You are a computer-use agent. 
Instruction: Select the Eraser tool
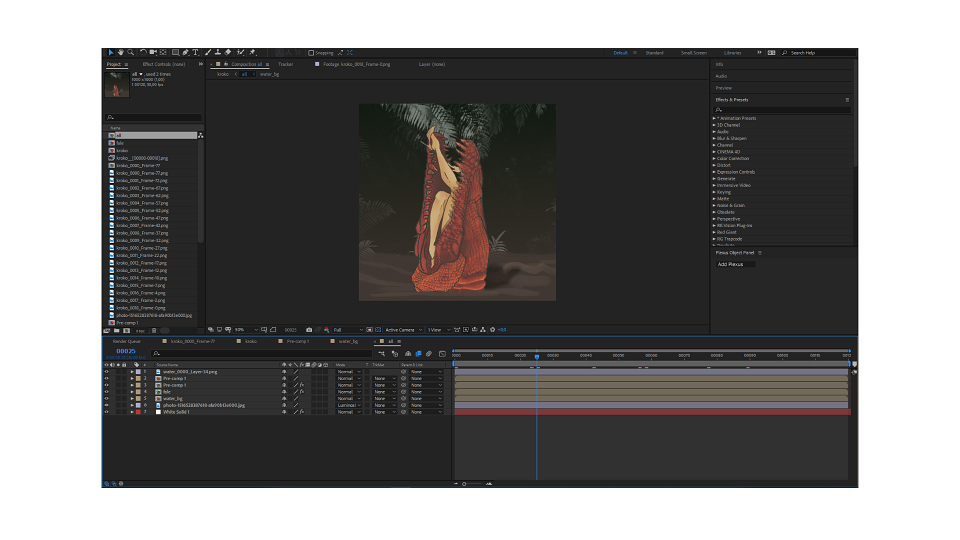click(x=228, y=53)
